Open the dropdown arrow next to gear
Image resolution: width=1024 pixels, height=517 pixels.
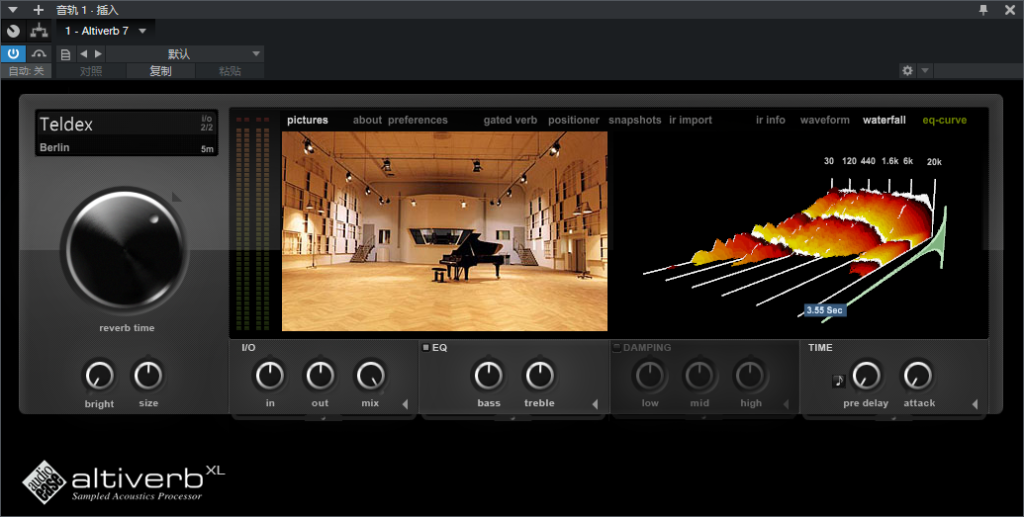[x=925, y=70]
